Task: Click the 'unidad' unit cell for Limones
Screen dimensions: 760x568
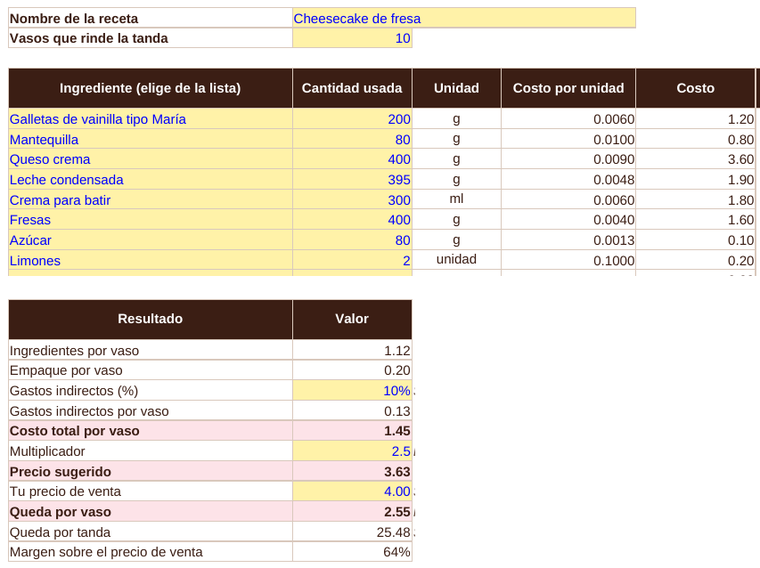Action: coord(457,260)
